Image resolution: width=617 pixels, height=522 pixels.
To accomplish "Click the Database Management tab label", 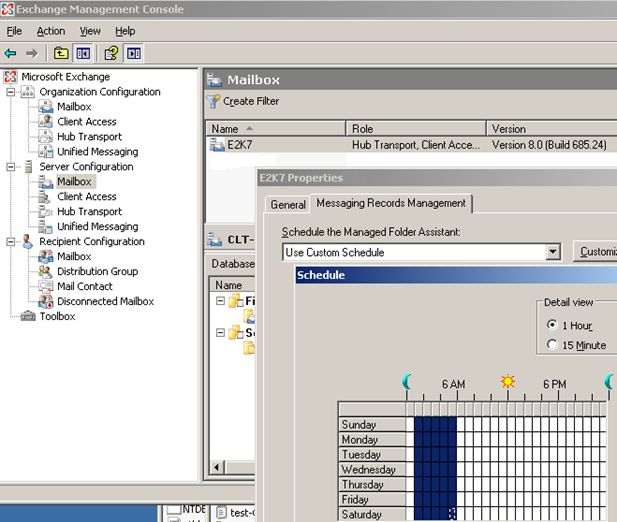I will (x=233, y=264).
